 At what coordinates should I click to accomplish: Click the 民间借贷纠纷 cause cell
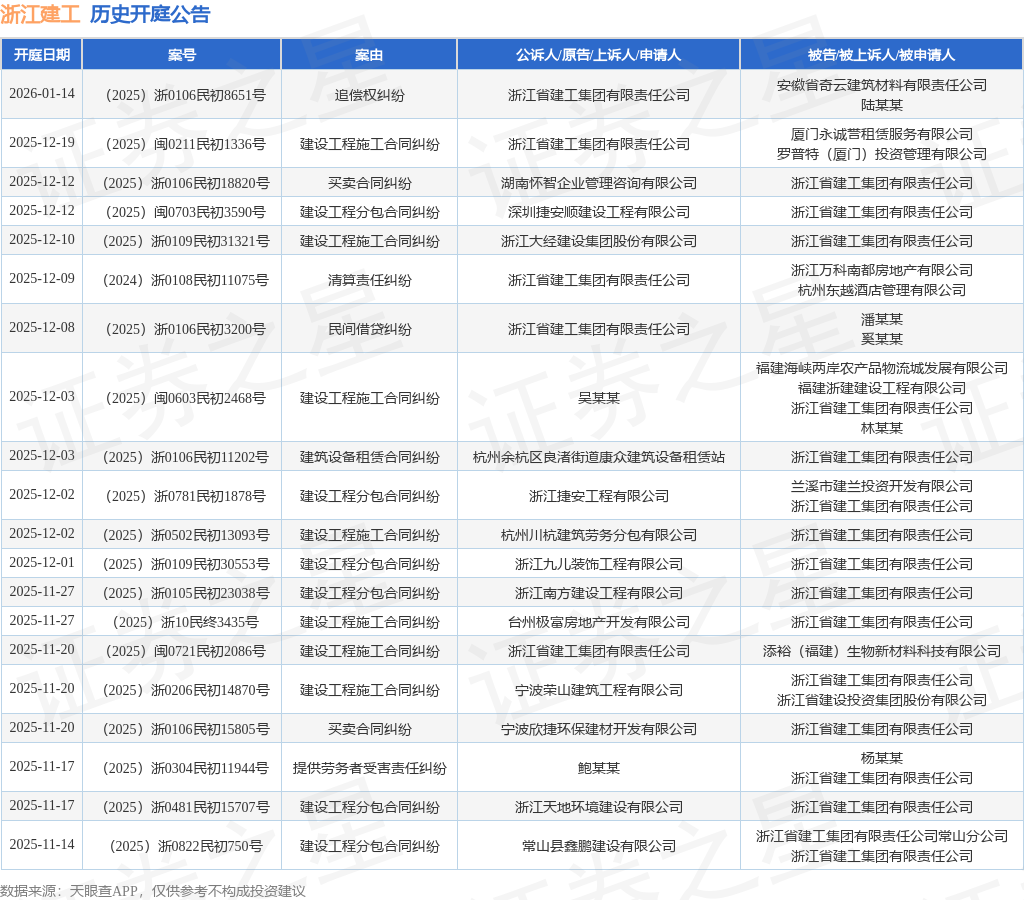coord(369,329)
